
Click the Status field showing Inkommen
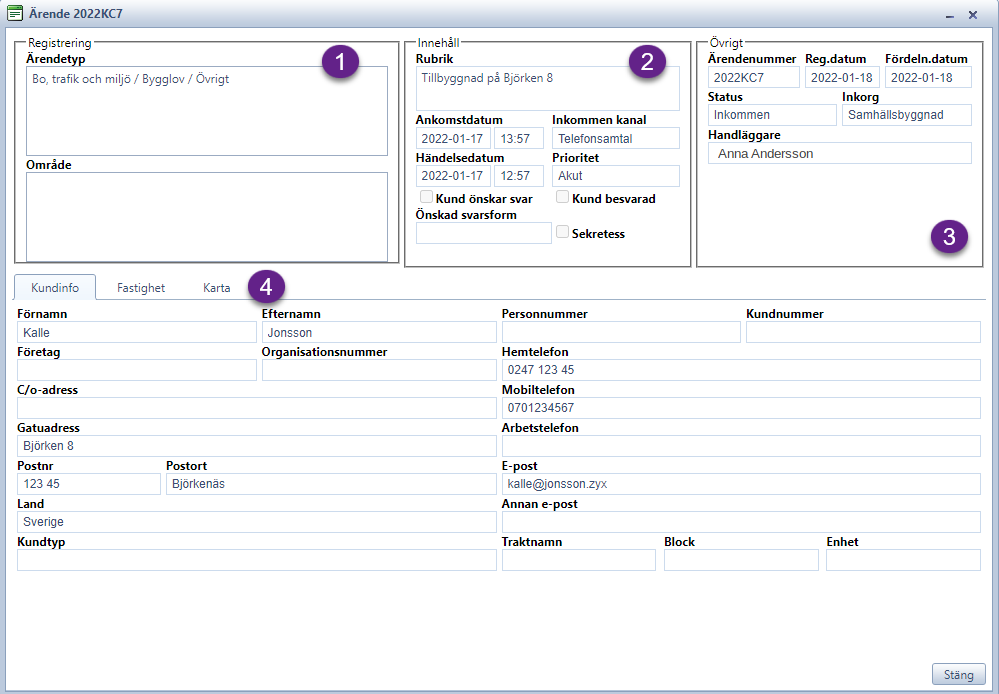(772, 115)
